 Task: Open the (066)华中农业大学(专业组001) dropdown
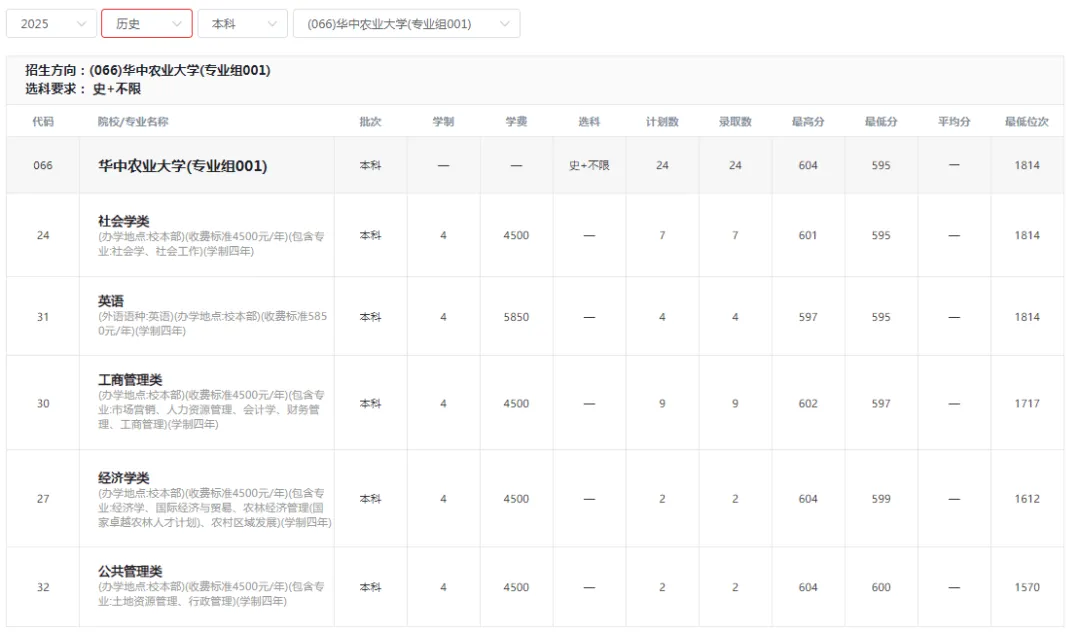pos(406,24)
